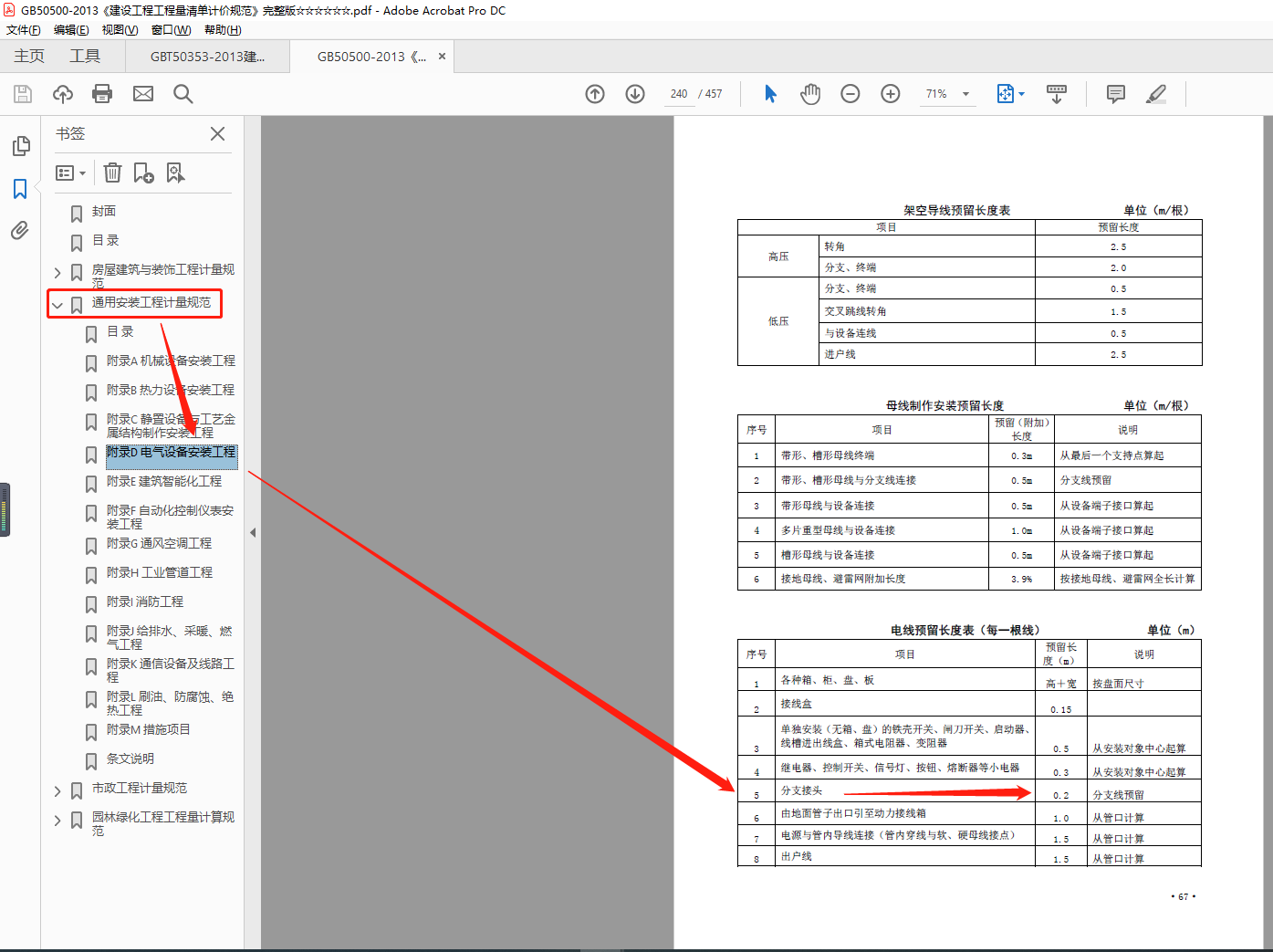Image resolution: width=1273 pixels, height=952 pixels.
Task: Open 附录B 热力设备安装工程 bookmark
Action: click(171, 390)
